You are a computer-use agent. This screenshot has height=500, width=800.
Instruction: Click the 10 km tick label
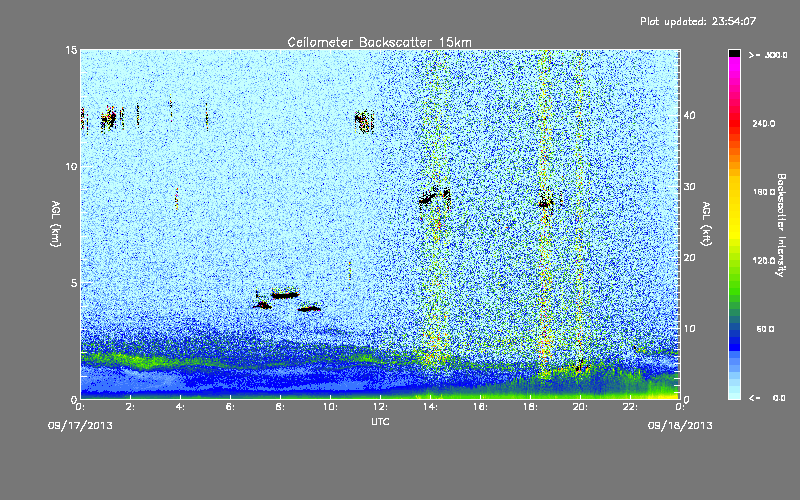71,166
